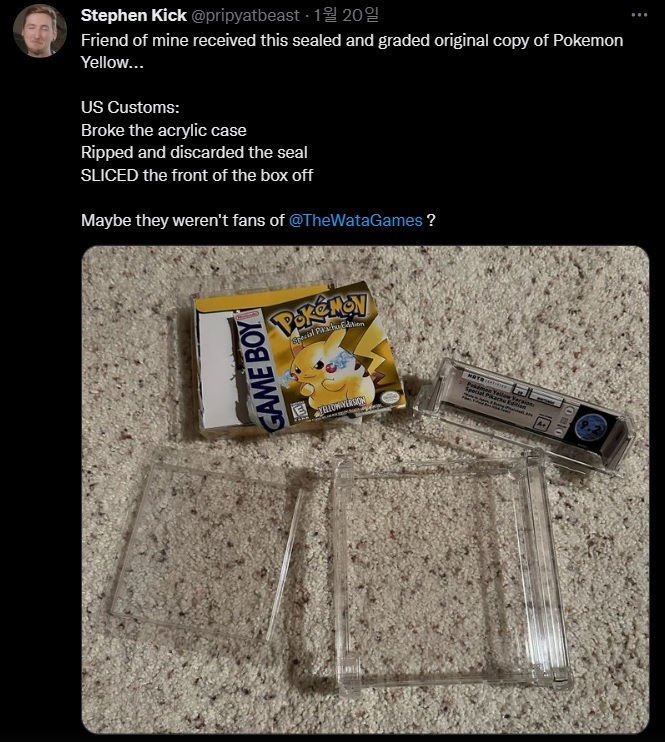Visit the @TheWataGames mention link
The height and width of the screenshot is (742, 665).
(x=355, y=221)
